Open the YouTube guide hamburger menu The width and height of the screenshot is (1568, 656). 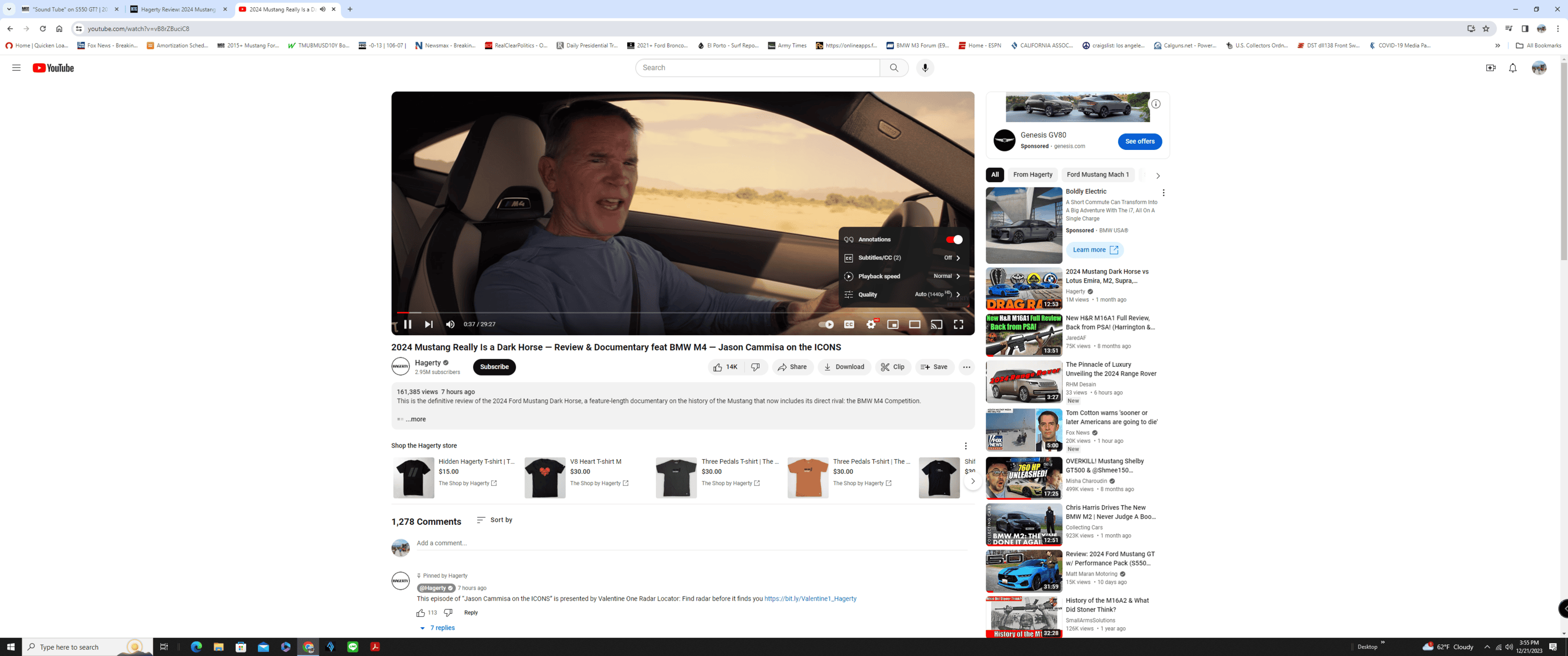(x=16, y=68)
